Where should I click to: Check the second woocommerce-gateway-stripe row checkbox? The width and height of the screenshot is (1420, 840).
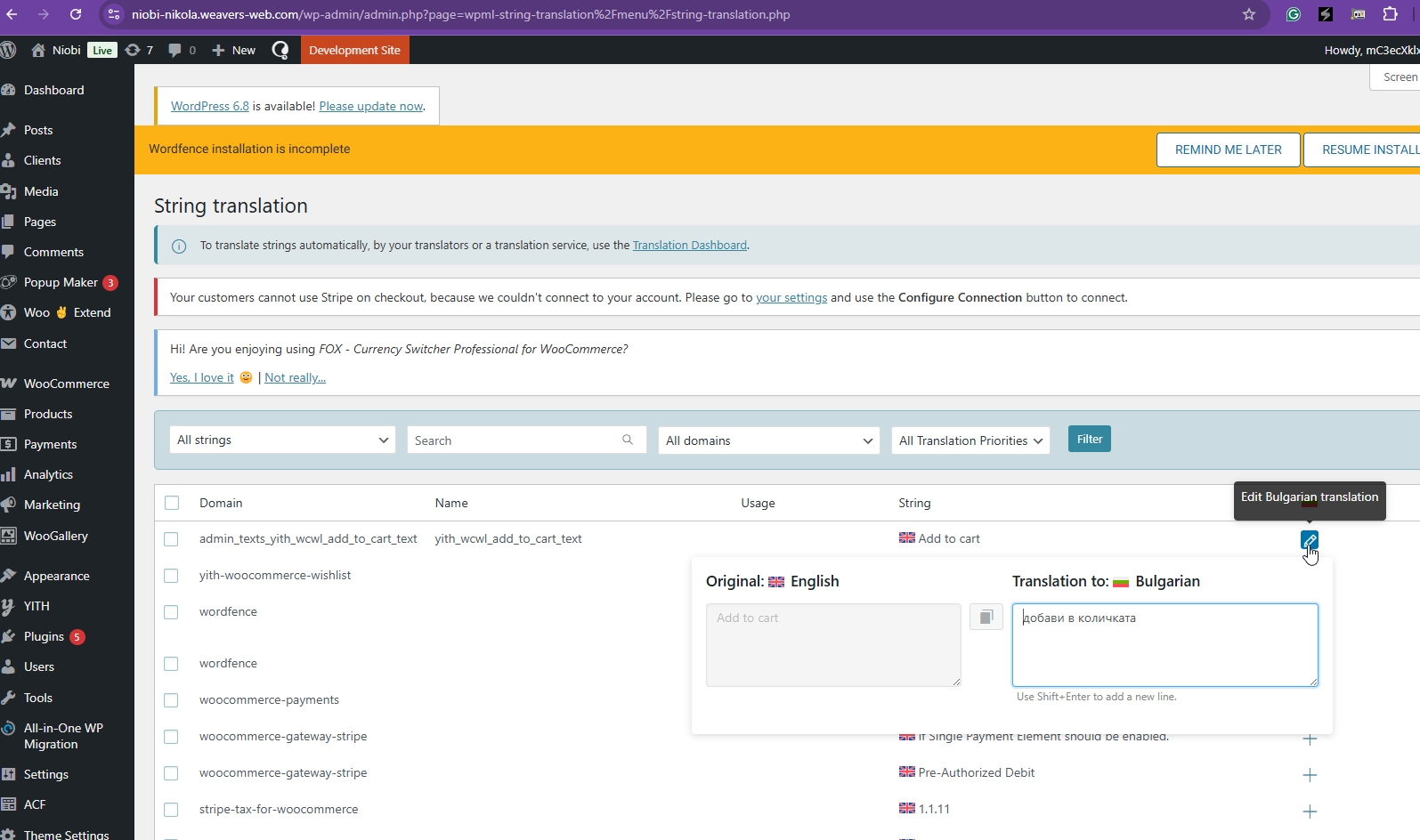171,773
